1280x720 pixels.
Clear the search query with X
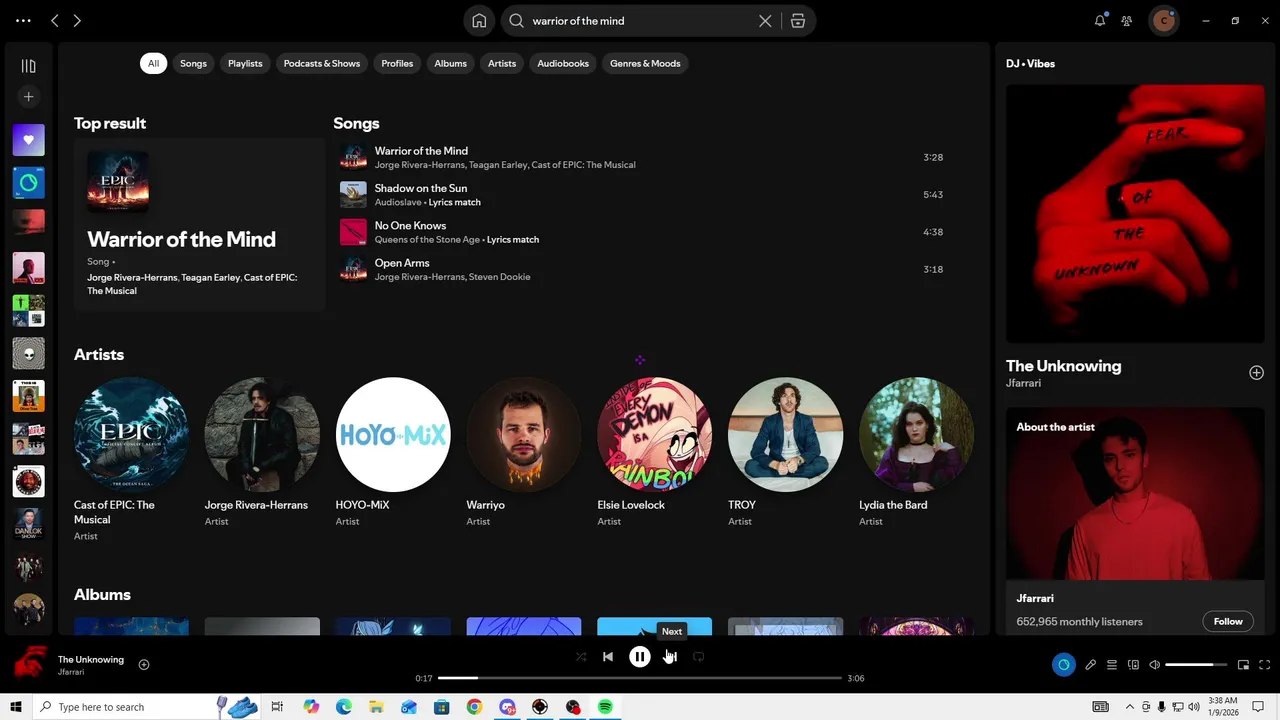click(765, 21)
